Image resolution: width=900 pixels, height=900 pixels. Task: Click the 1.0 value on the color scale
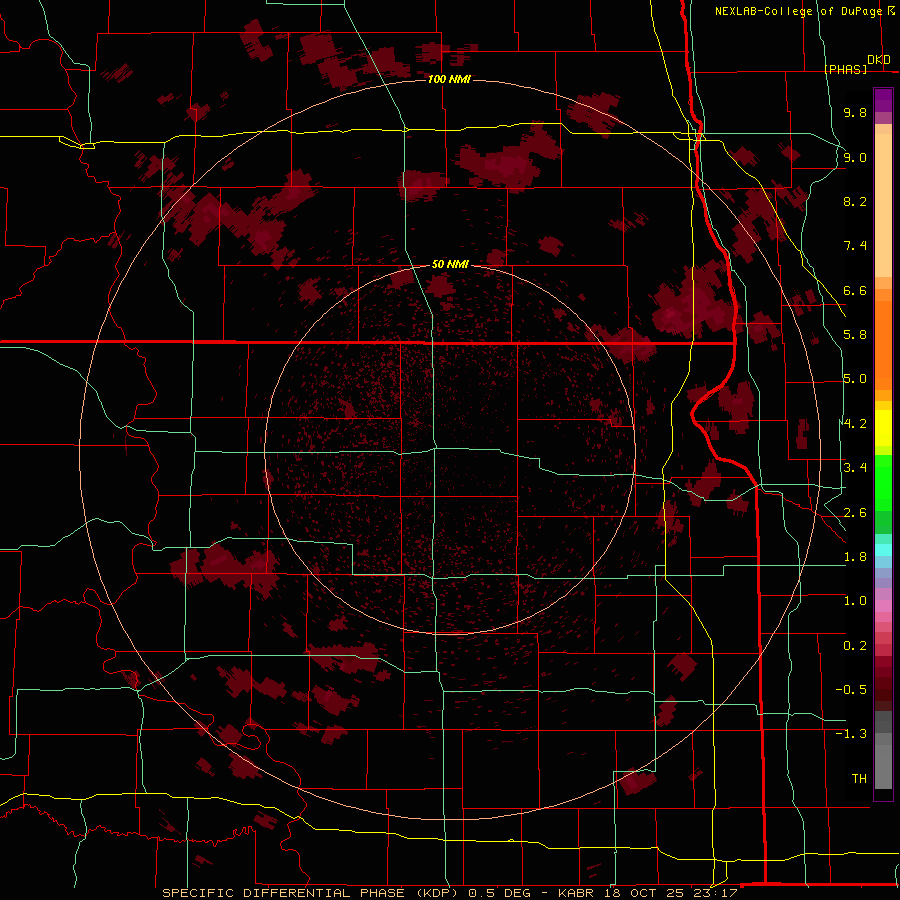tap(855, 601)
